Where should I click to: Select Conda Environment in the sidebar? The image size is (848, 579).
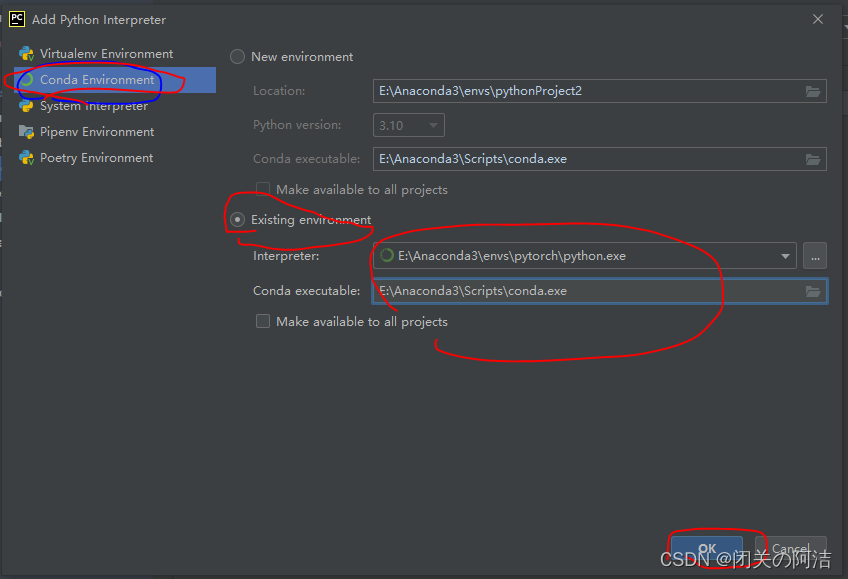[115, 79]
